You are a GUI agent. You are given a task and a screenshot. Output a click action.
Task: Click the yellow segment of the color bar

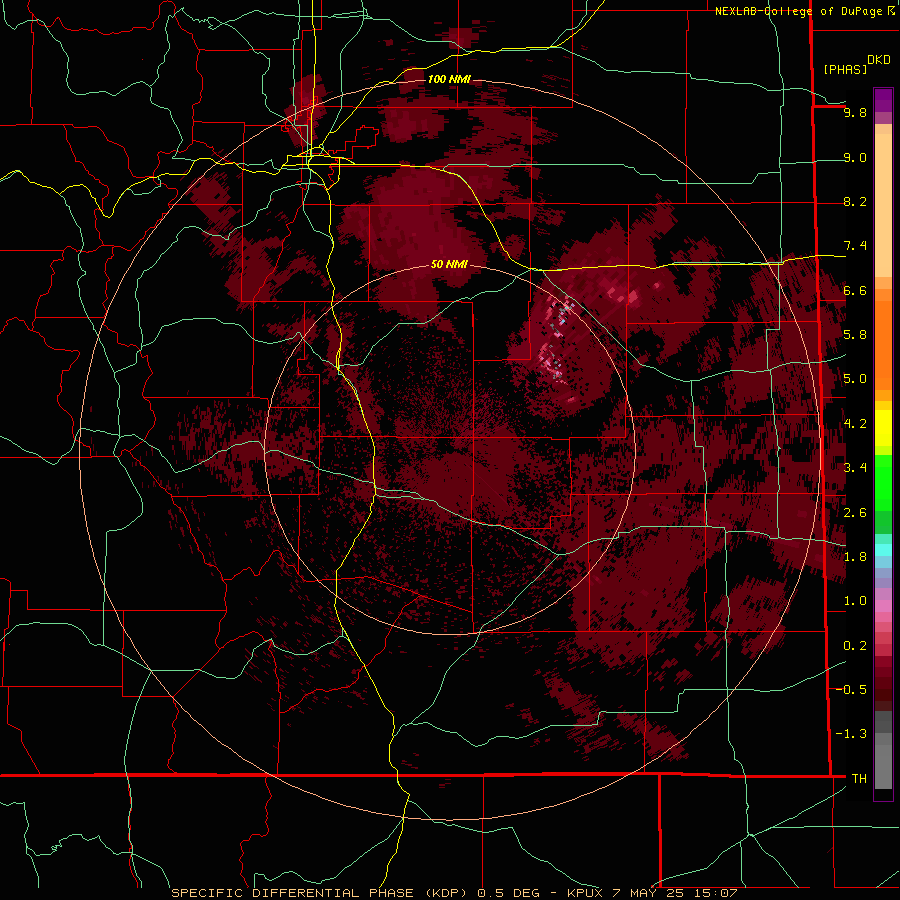pos(883,428)
